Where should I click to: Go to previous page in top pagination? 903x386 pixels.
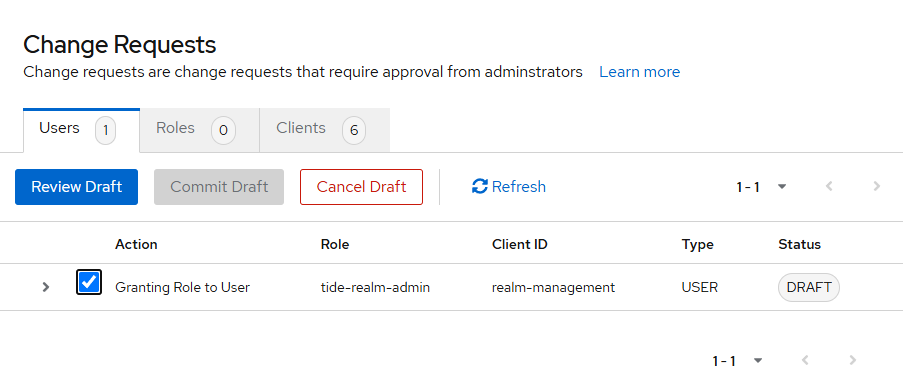(829, 186)
